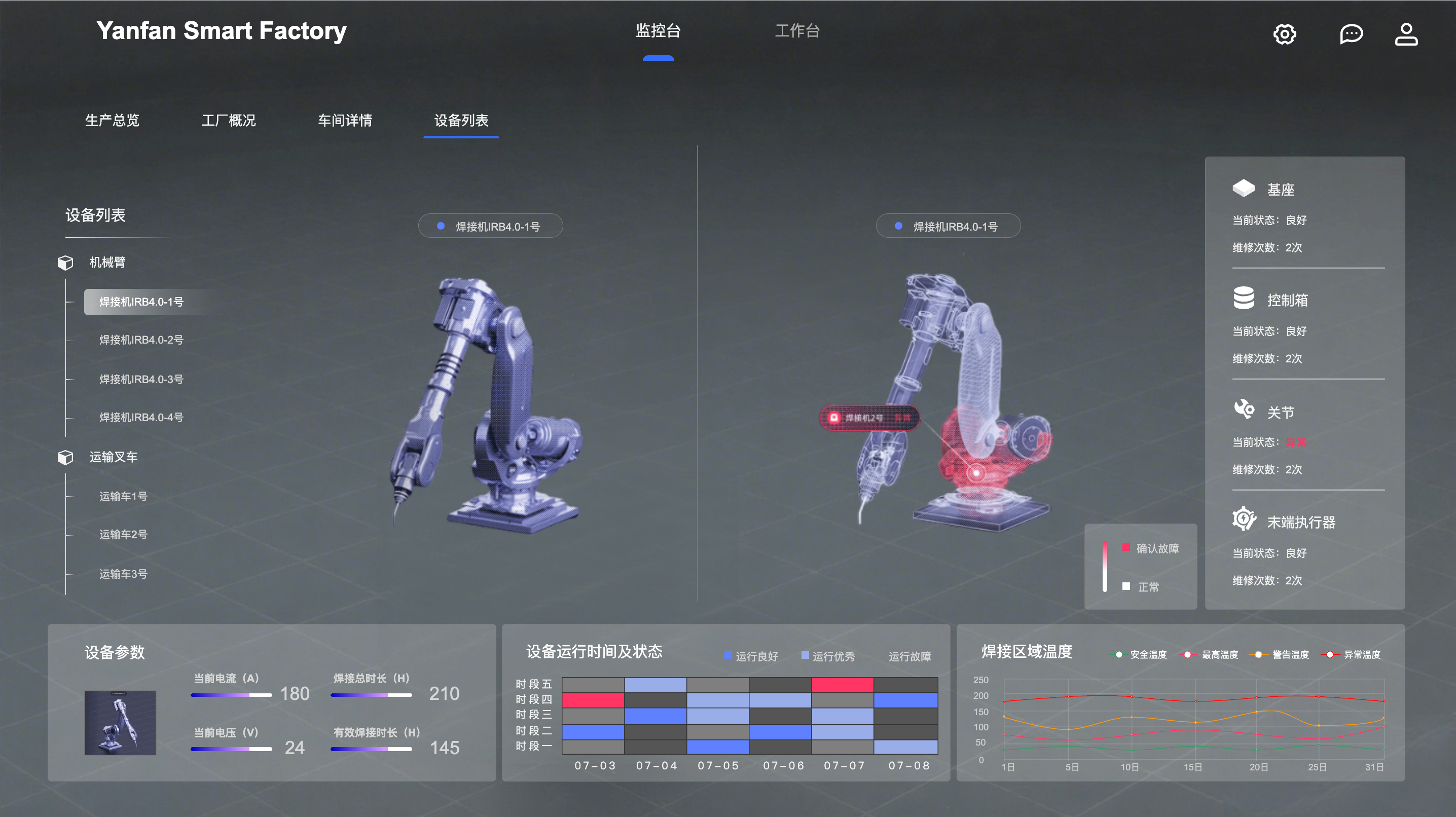Click the robot arm thumbnail in 设备参数
Viewport: 1456px width, 817px height.
pyautogui.click(x=120, y=722)
